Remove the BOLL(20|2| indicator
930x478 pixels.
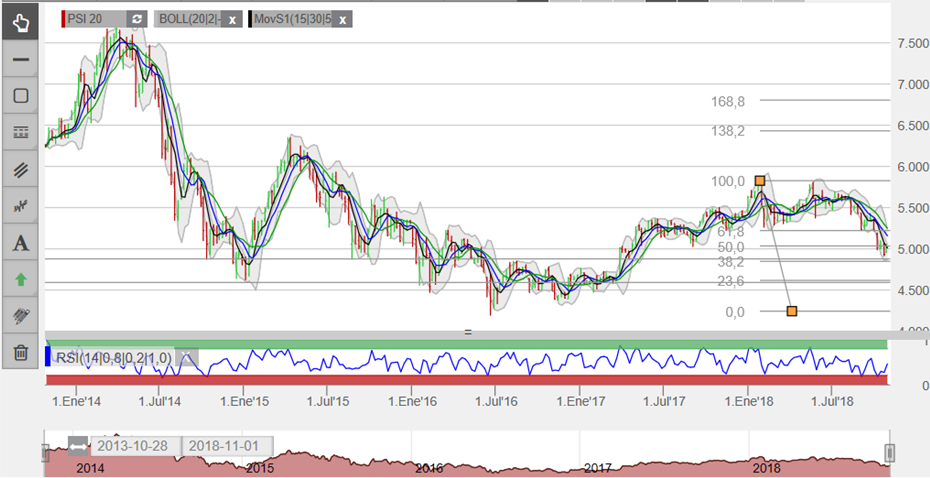pos(232,20)
